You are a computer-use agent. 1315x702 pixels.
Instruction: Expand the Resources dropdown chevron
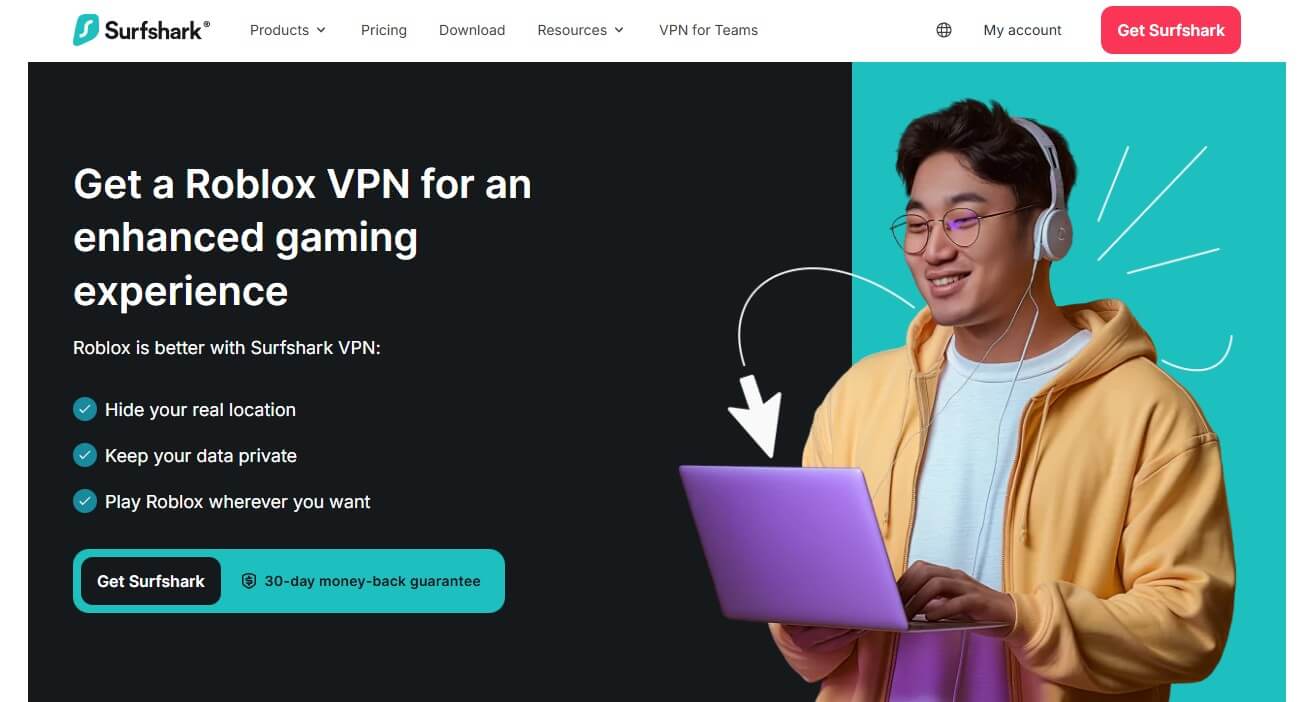coord(619,30)
